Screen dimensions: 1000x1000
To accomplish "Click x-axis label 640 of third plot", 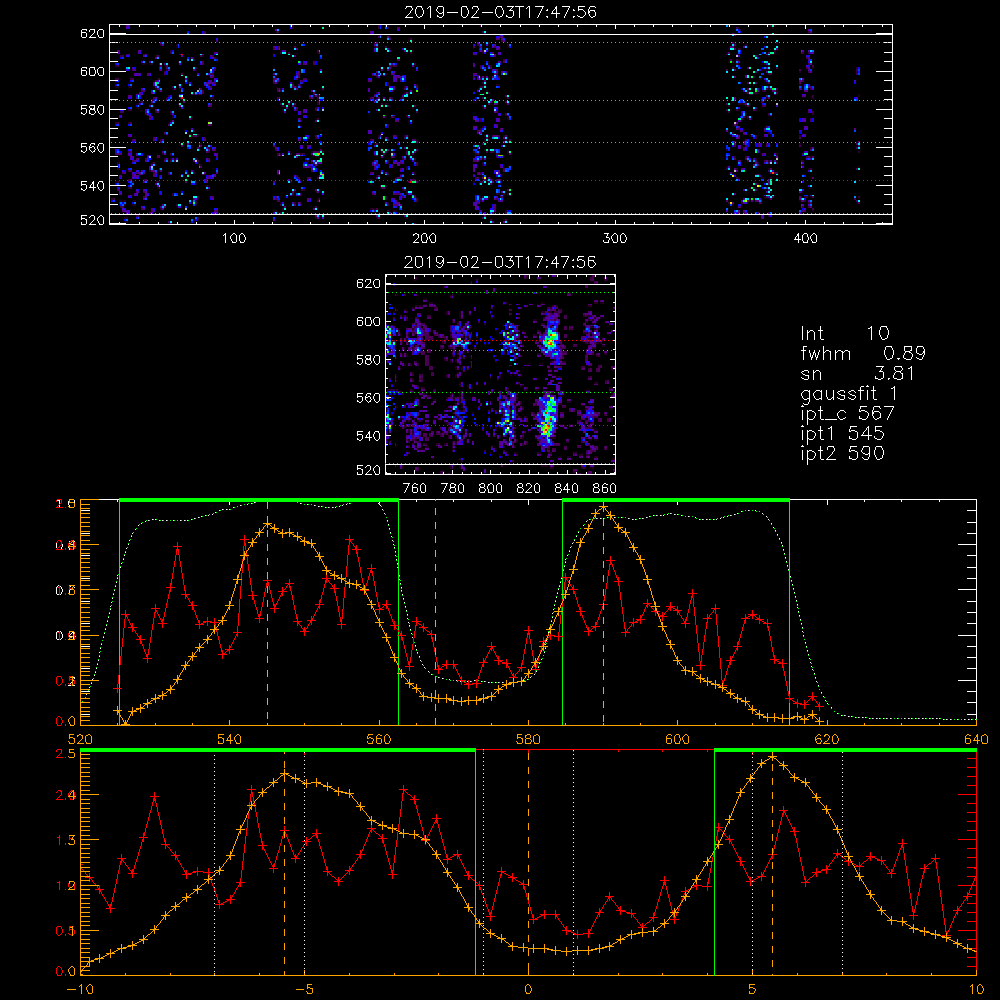I will coord(976,740).
